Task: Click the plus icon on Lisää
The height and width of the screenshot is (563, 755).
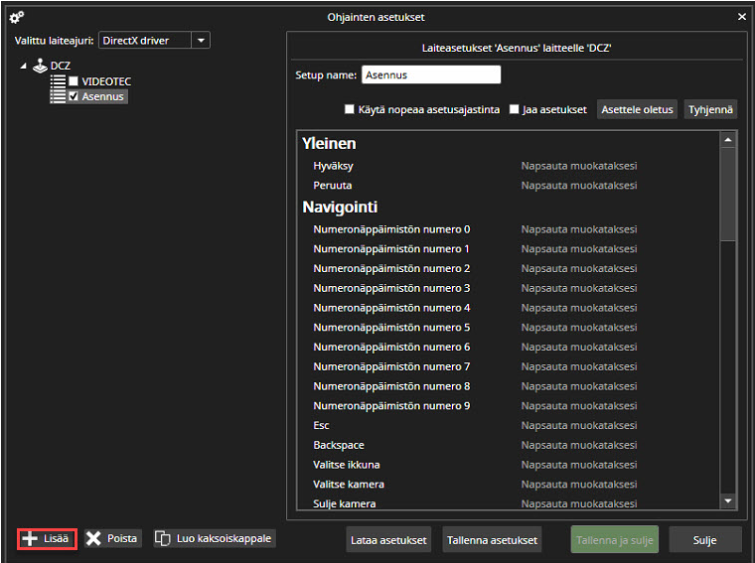Action: click(x=30, y=539)
